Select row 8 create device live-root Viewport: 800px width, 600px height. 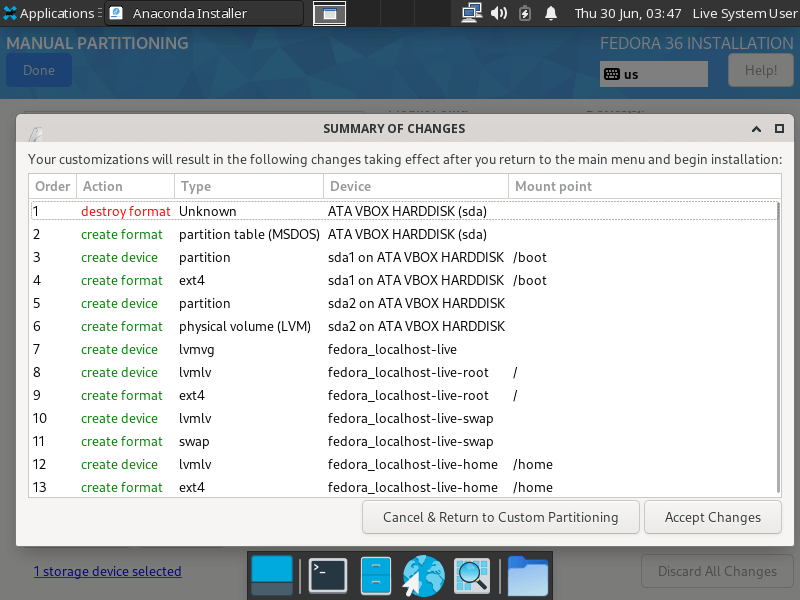pos(404,372)
